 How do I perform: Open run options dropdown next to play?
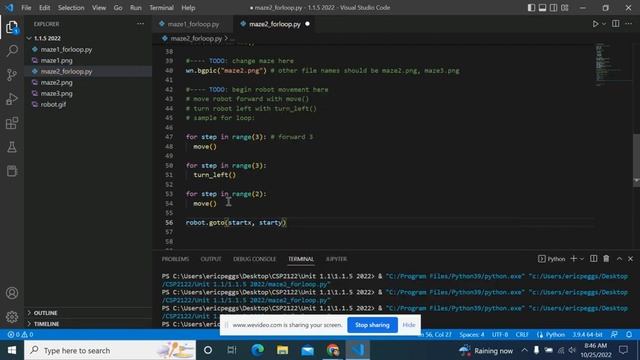click(604, 24)
